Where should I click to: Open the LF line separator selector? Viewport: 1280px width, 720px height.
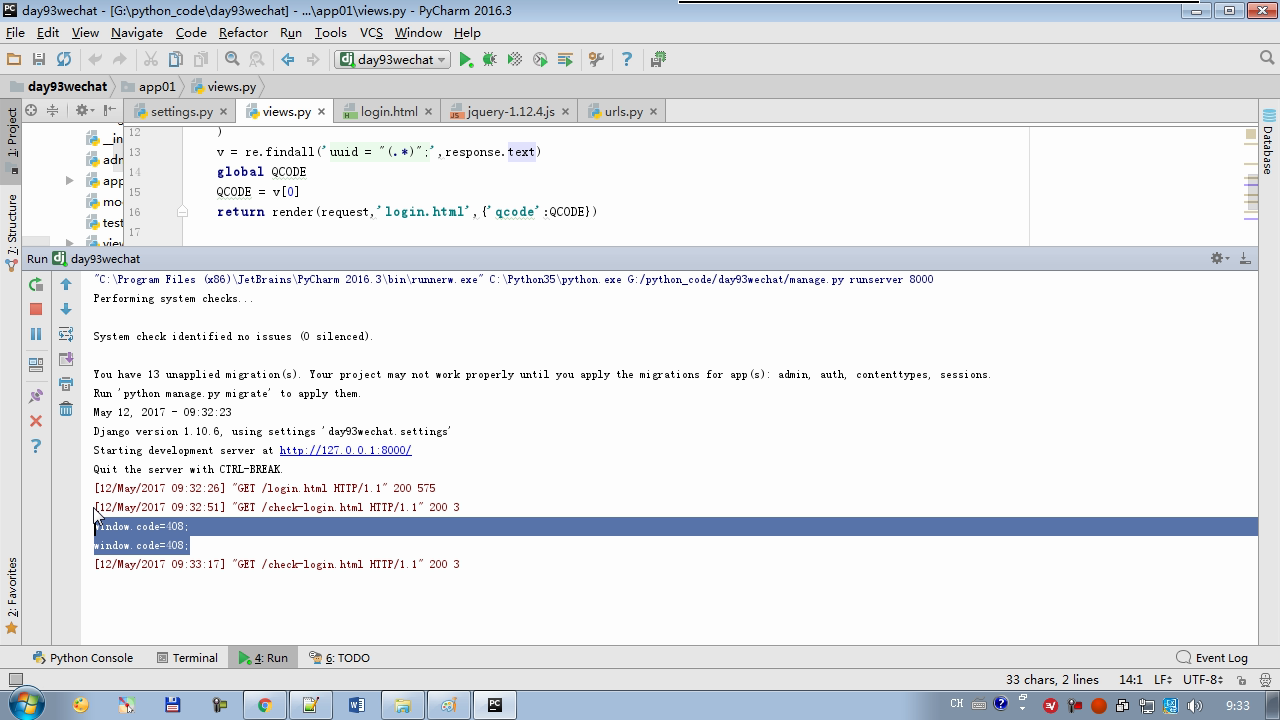1165,680
